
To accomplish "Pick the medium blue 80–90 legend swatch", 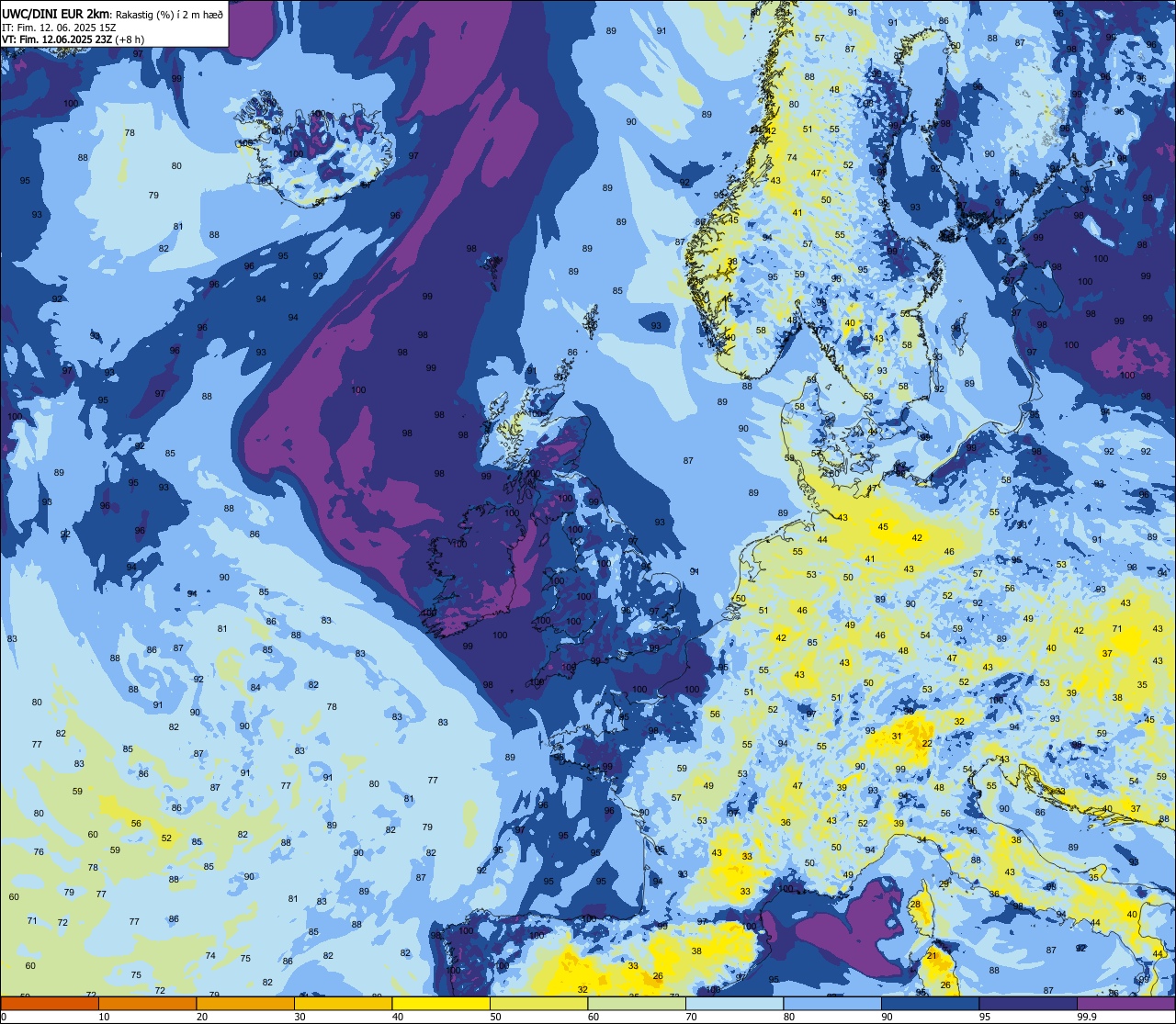I will pos(832,1004).
